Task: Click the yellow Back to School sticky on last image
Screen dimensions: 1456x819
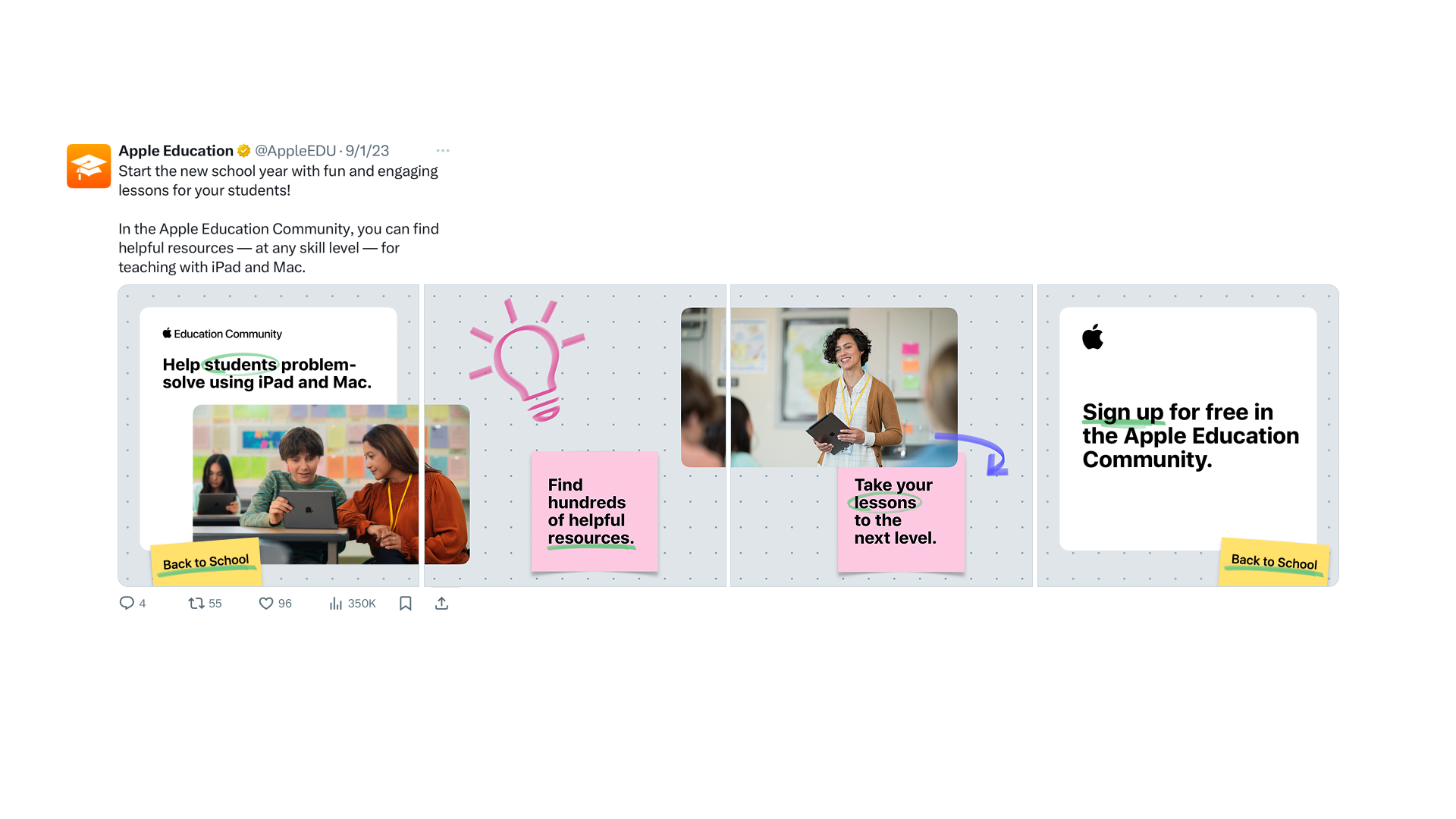Action: (x=1274, y=562)
